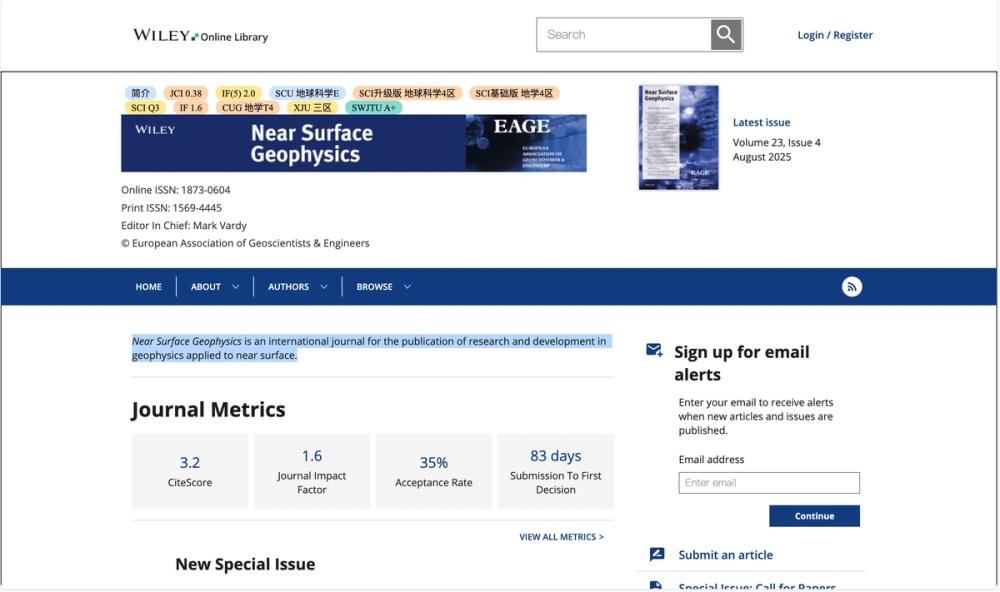Open the Submit an article link

coord(726,555)
